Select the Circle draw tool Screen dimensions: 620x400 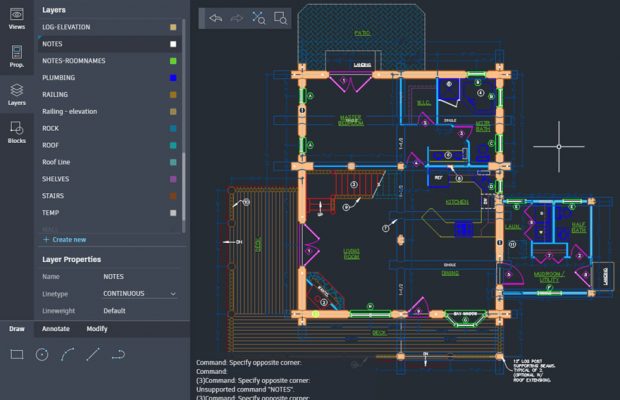point(42,354)
